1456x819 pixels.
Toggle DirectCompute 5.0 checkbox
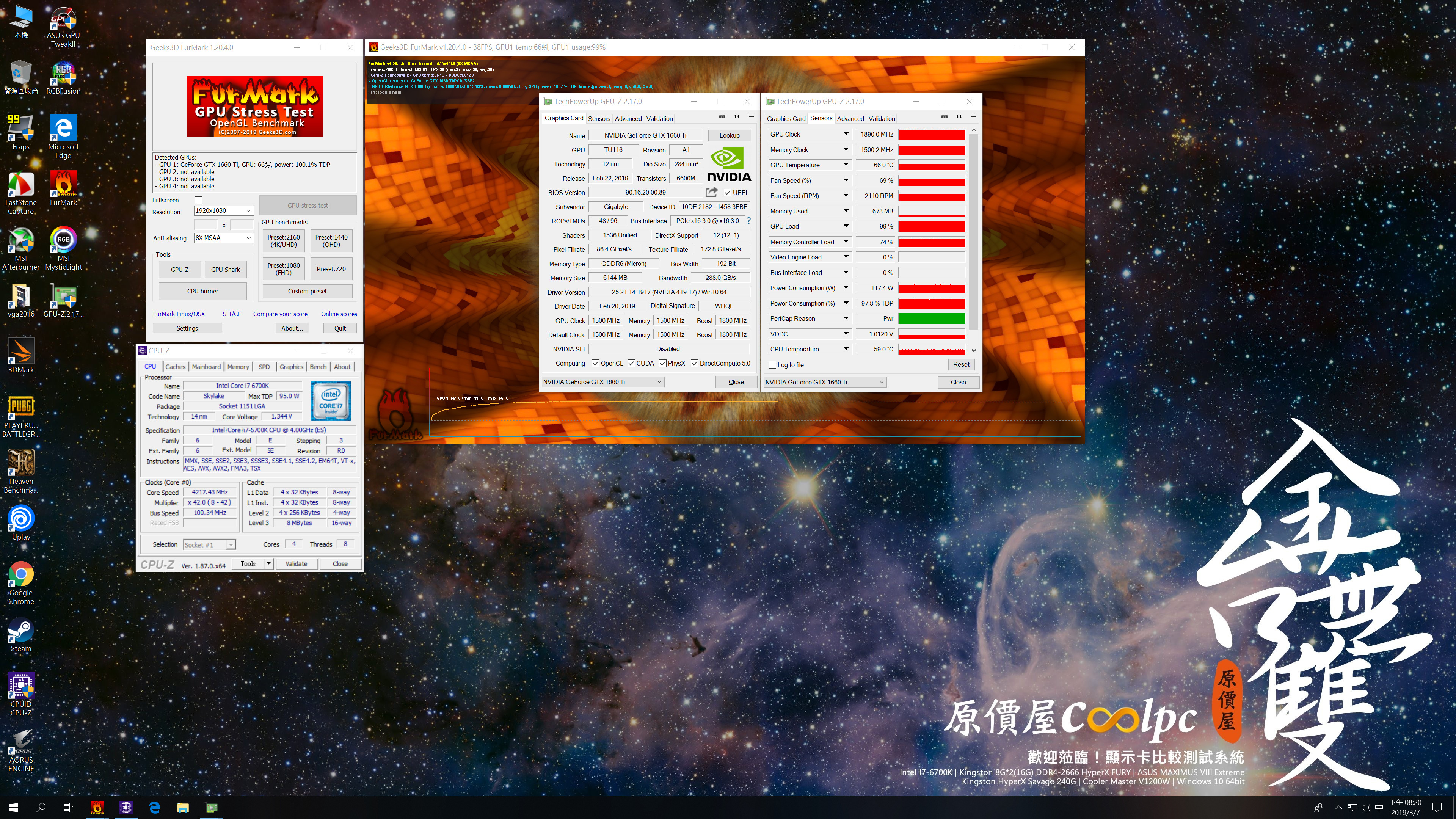tap(695, 364)
